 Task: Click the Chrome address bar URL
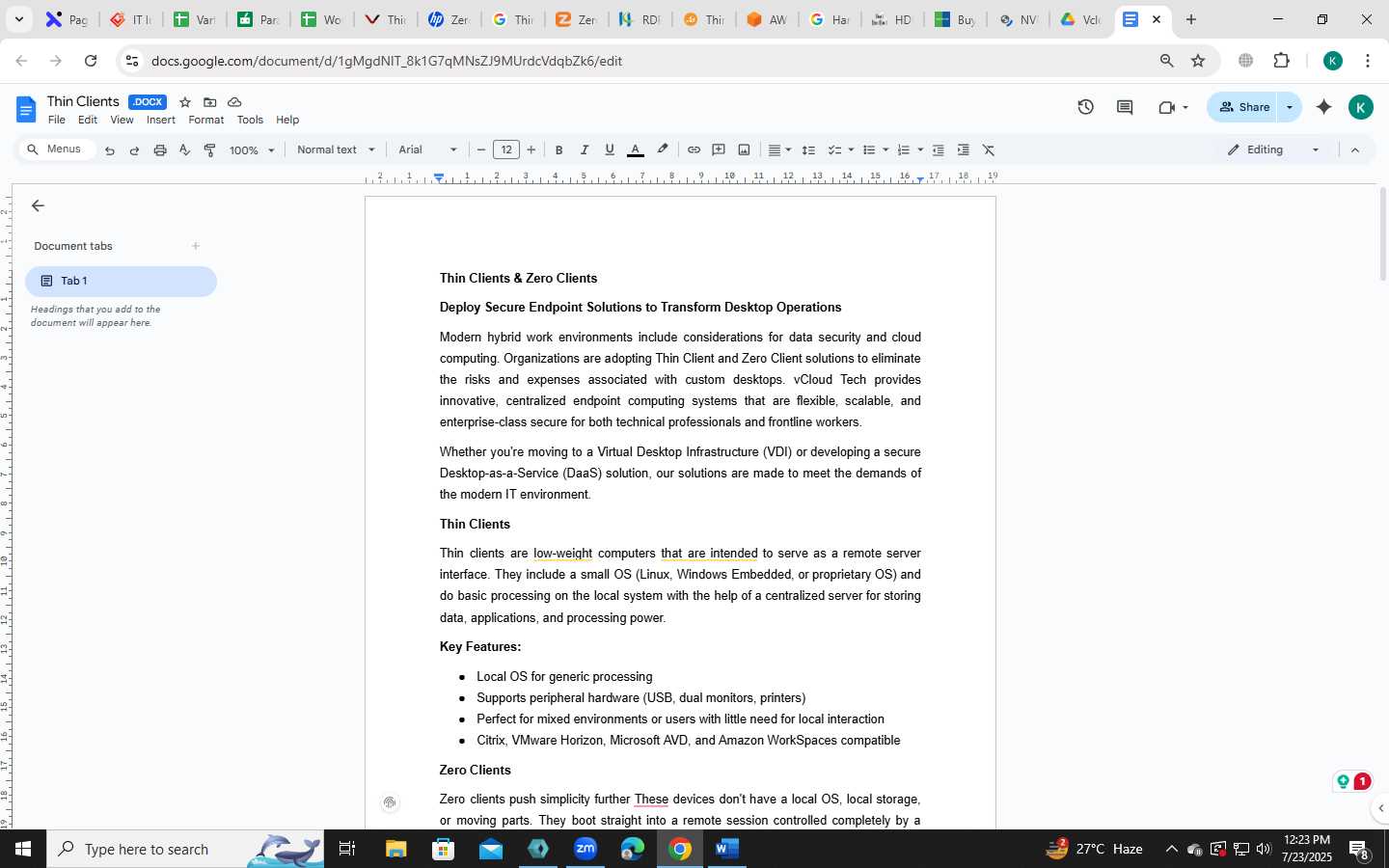[386, 61]
